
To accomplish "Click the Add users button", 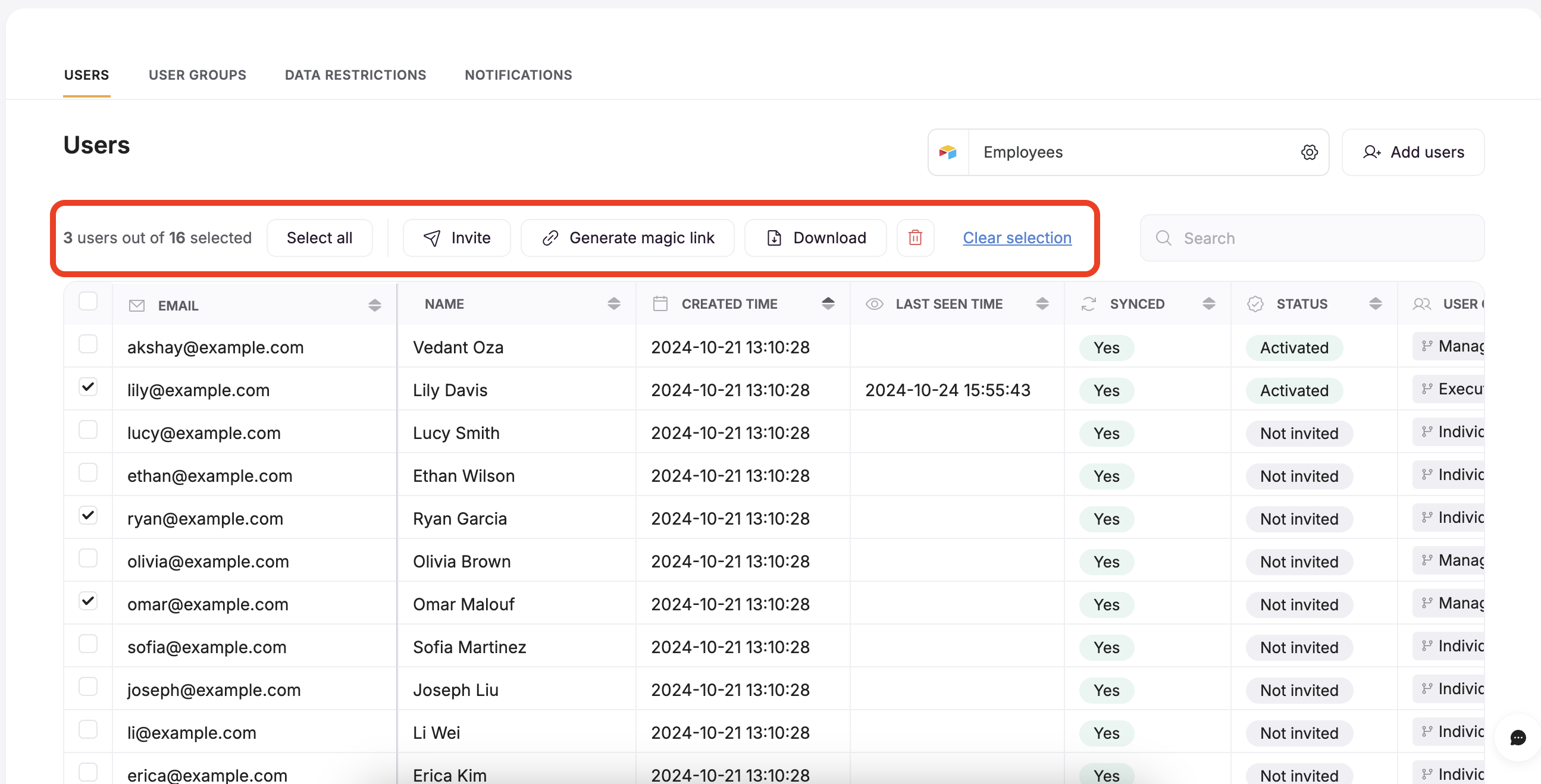I will (x=1412, y=152).
